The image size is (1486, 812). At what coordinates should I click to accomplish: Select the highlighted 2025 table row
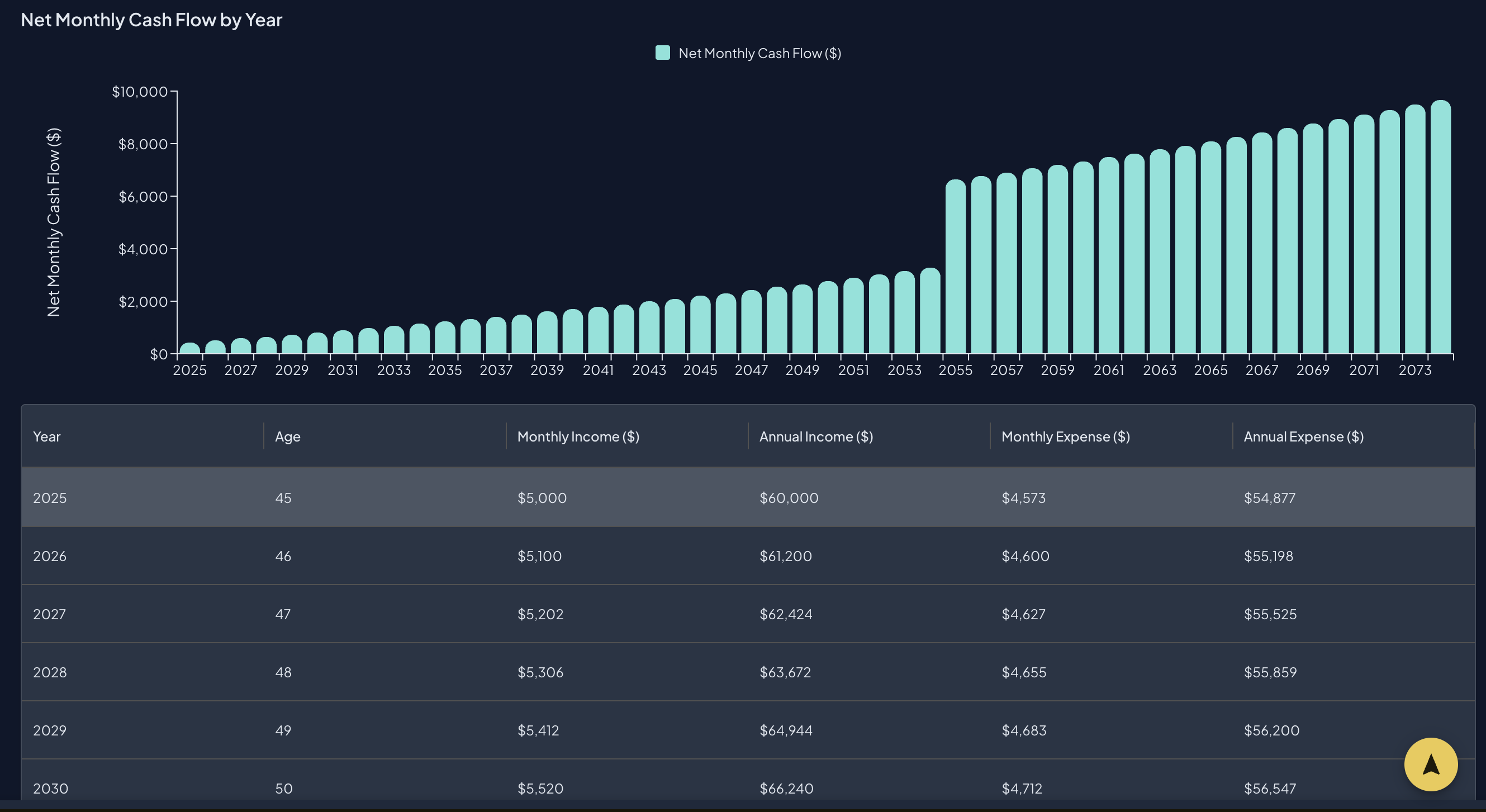pyautogui.click(x=50, y=498)
